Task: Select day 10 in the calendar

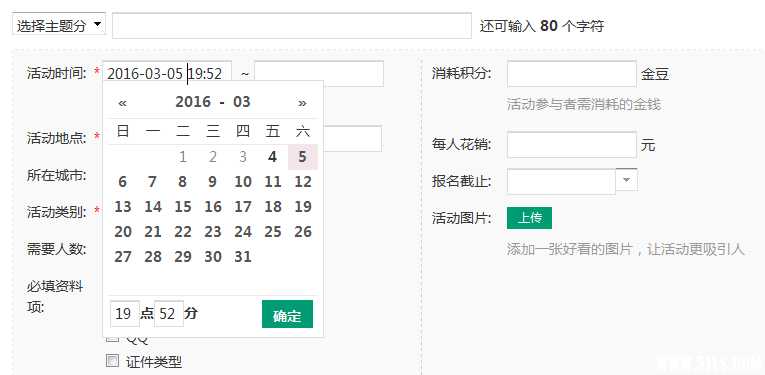Action: pos(243,182)
